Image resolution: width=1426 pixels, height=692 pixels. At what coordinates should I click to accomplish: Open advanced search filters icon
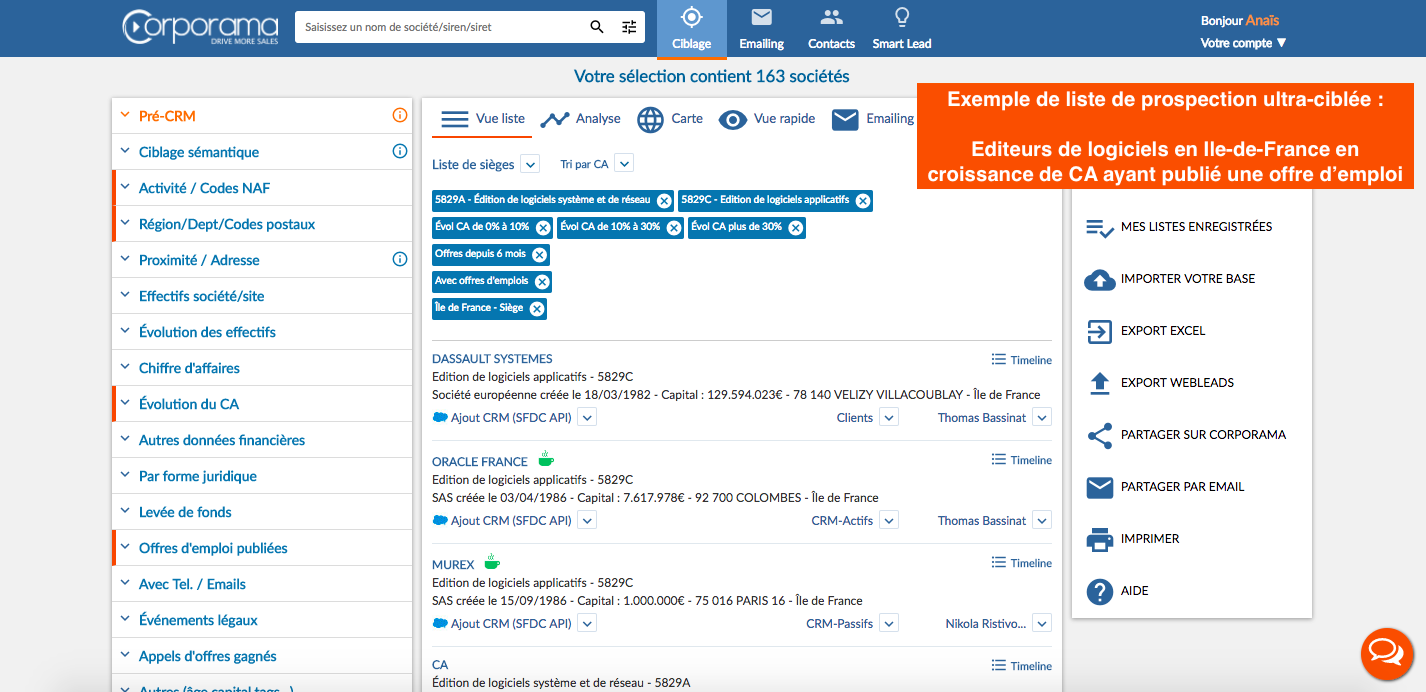[x=629, y=27]
